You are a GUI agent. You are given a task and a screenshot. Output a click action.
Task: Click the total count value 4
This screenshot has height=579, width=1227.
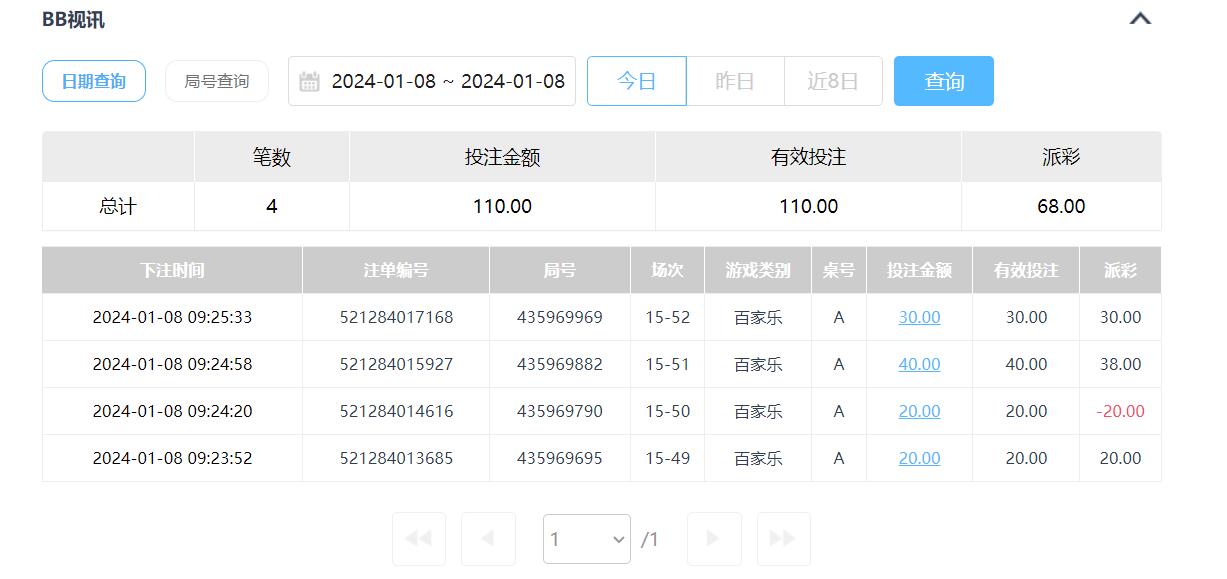click(272, 206)
